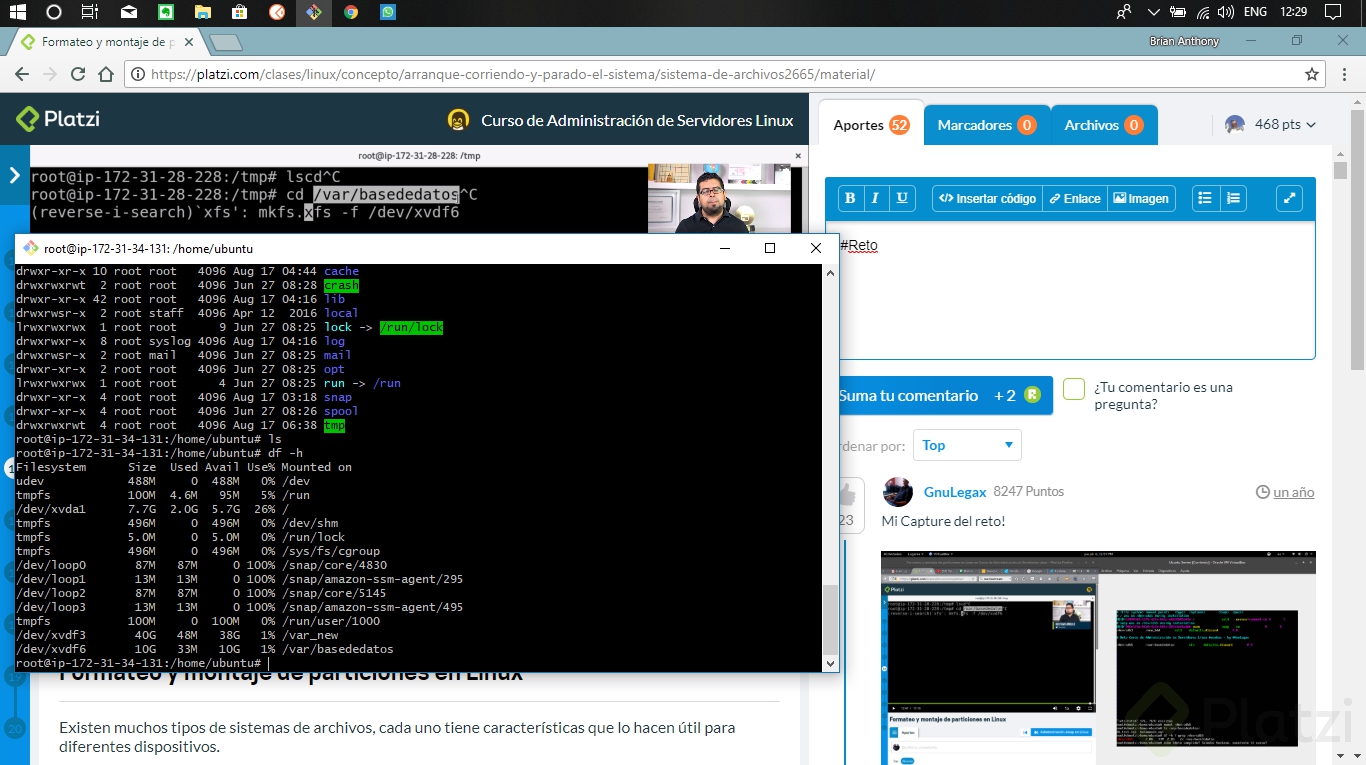
Task: Apply italic formatting in comment editor
Action: (x=876, y=198)
